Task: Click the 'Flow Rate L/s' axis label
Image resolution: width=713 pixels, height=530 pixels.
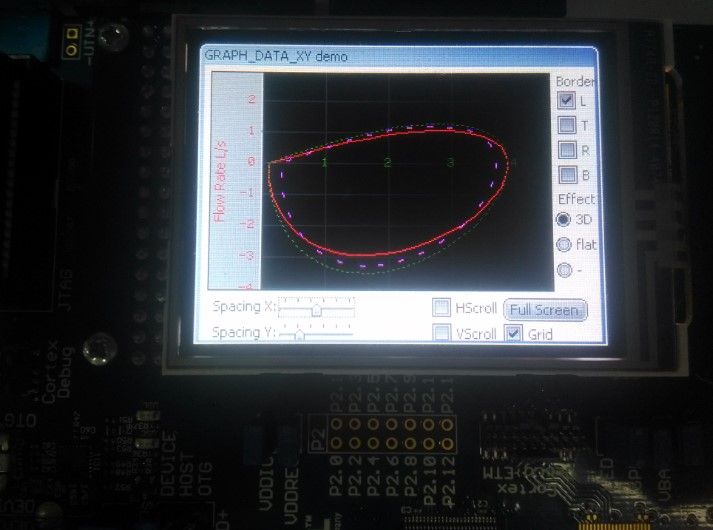Action: point(220,181)
